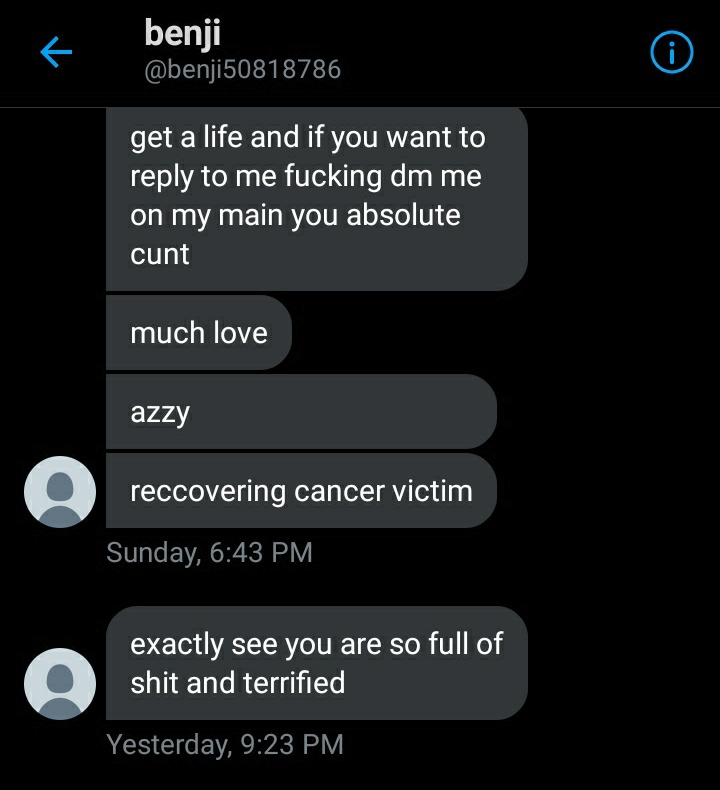Tap avatar beside "exactly see you" message
Screen dimensions: 720x790
coord(60,684)
